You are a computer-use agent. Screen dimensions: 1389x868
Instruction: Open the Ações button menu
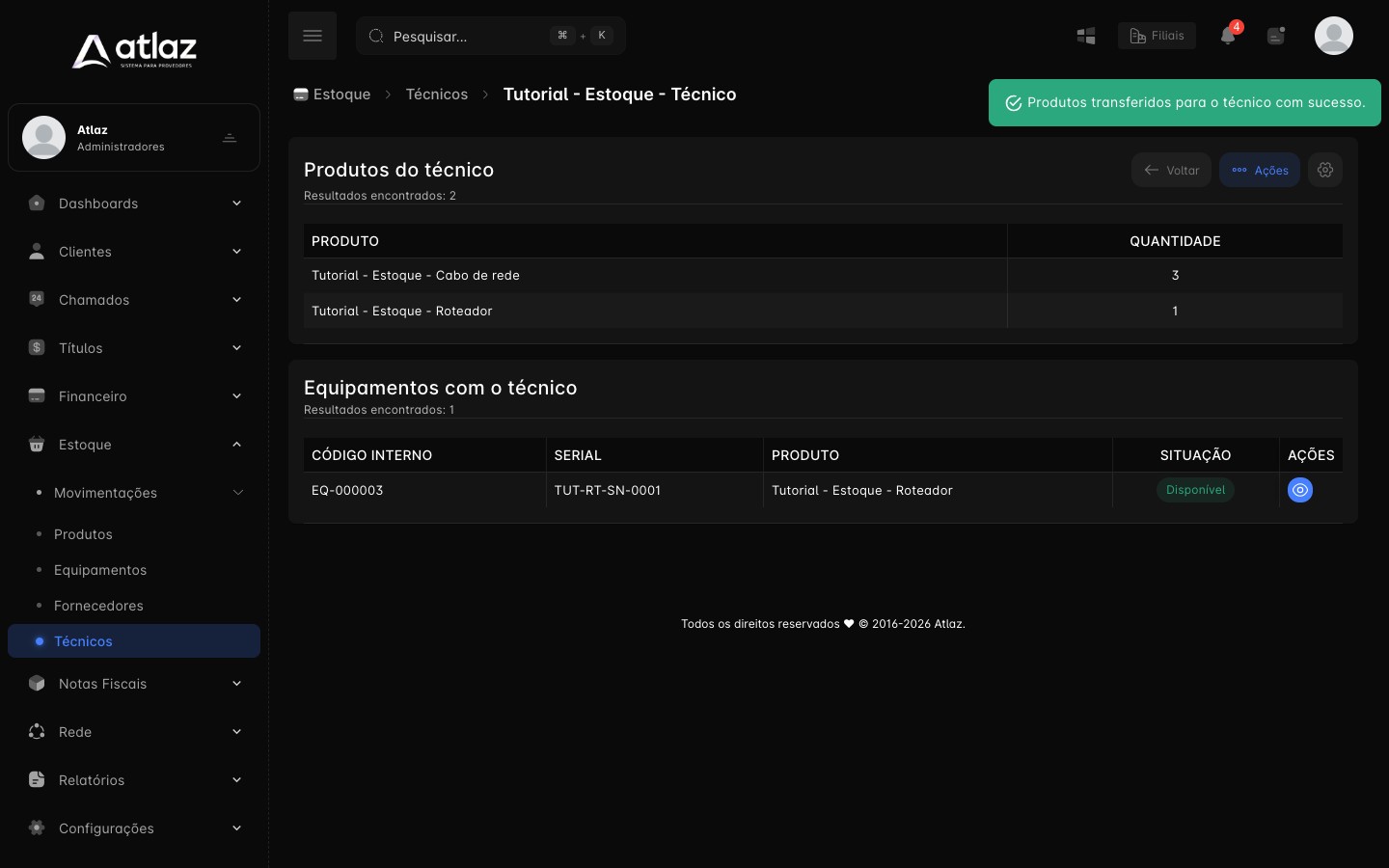(x=1260, y=170)
